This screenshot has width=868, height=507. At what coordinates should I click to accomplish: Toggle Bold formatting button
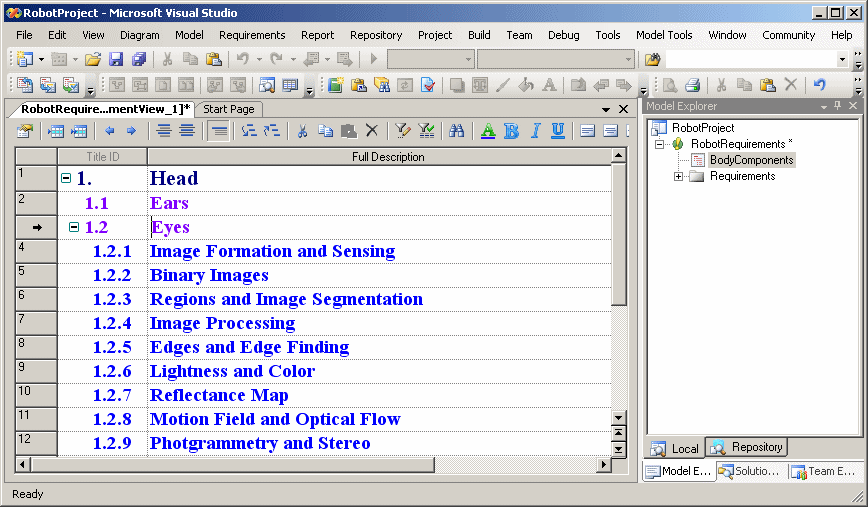pos(512,131)
